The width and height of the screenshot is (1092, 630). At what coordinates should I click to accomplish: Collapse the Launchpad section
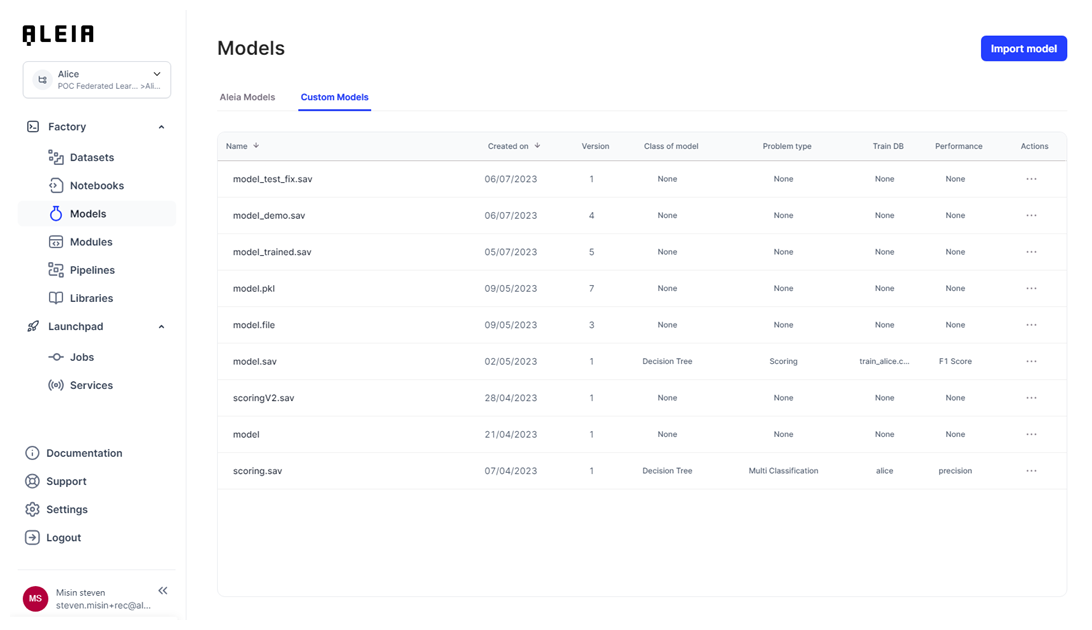click(161, 327)
